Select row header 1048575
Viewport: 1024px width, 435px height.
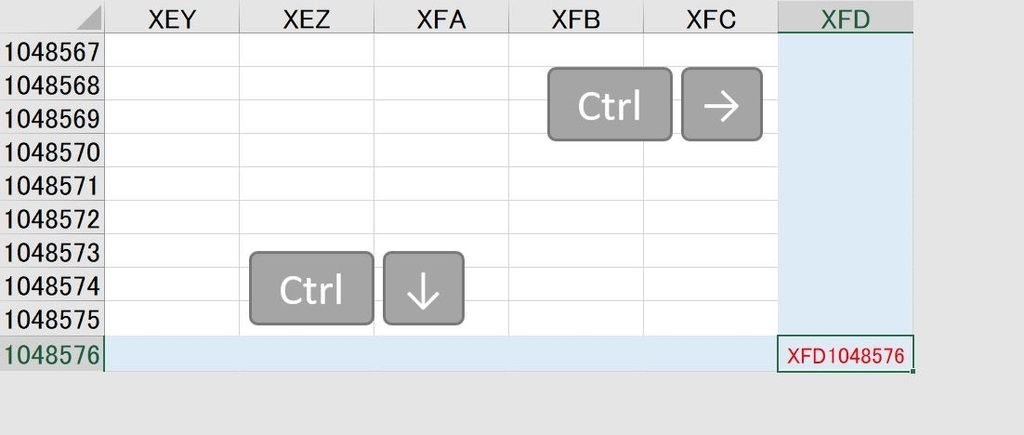click(x=52, y=320)
